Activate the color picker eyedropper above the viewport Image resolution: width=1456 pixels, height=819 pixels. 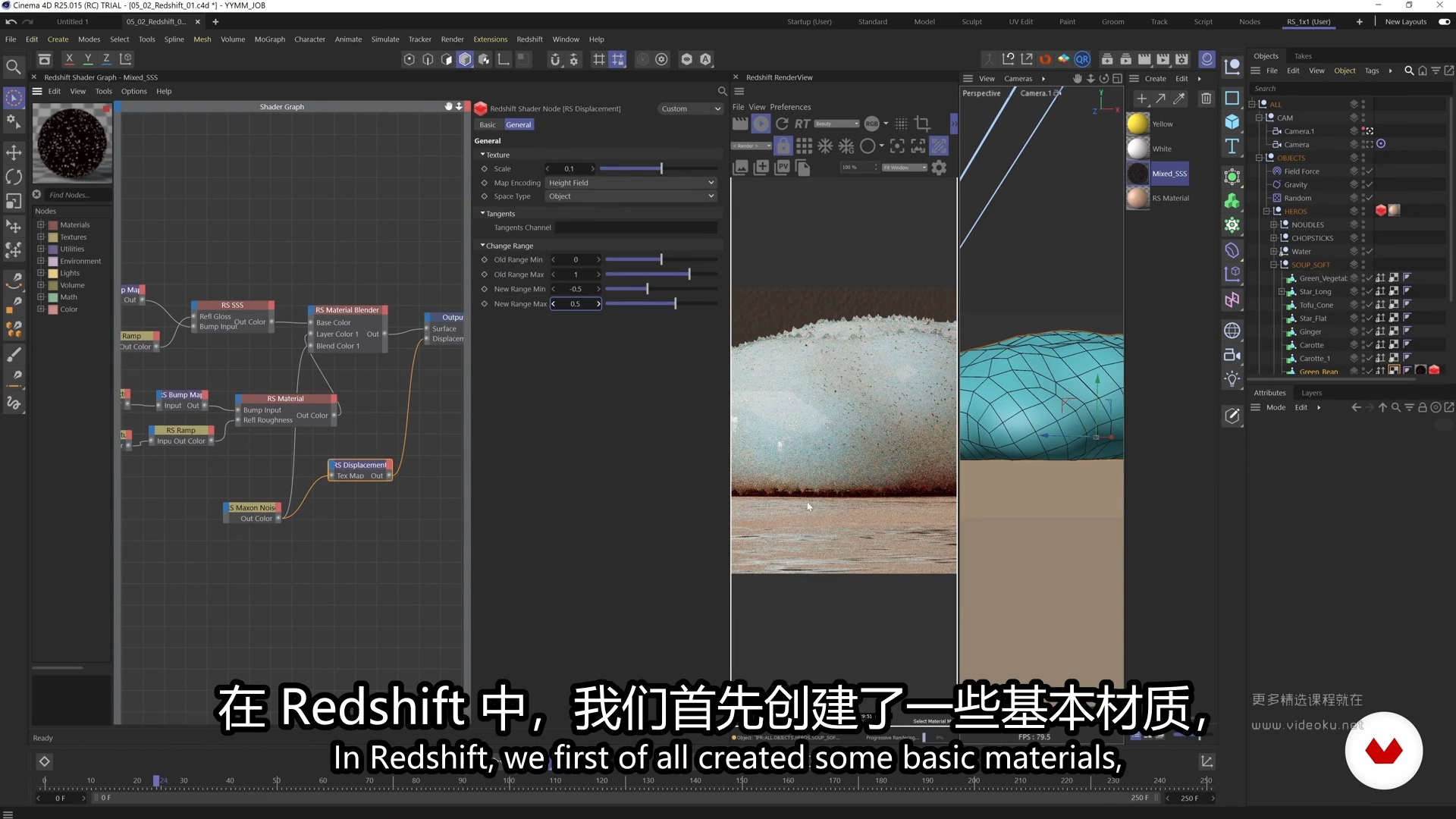pos(1179,99)
